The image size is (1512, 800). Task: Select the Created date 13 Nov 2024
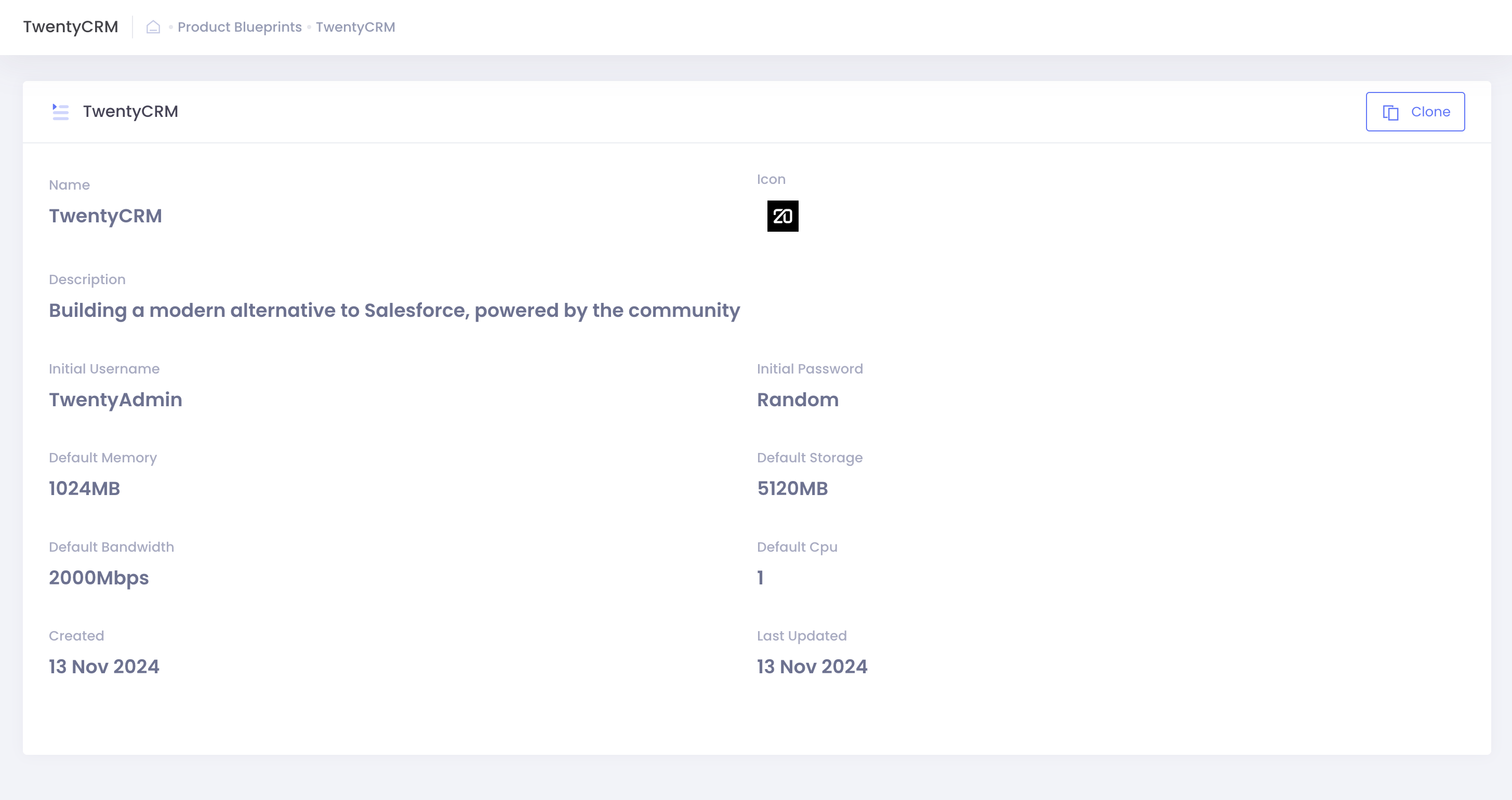pyautogui.click(x=104, y=666)
